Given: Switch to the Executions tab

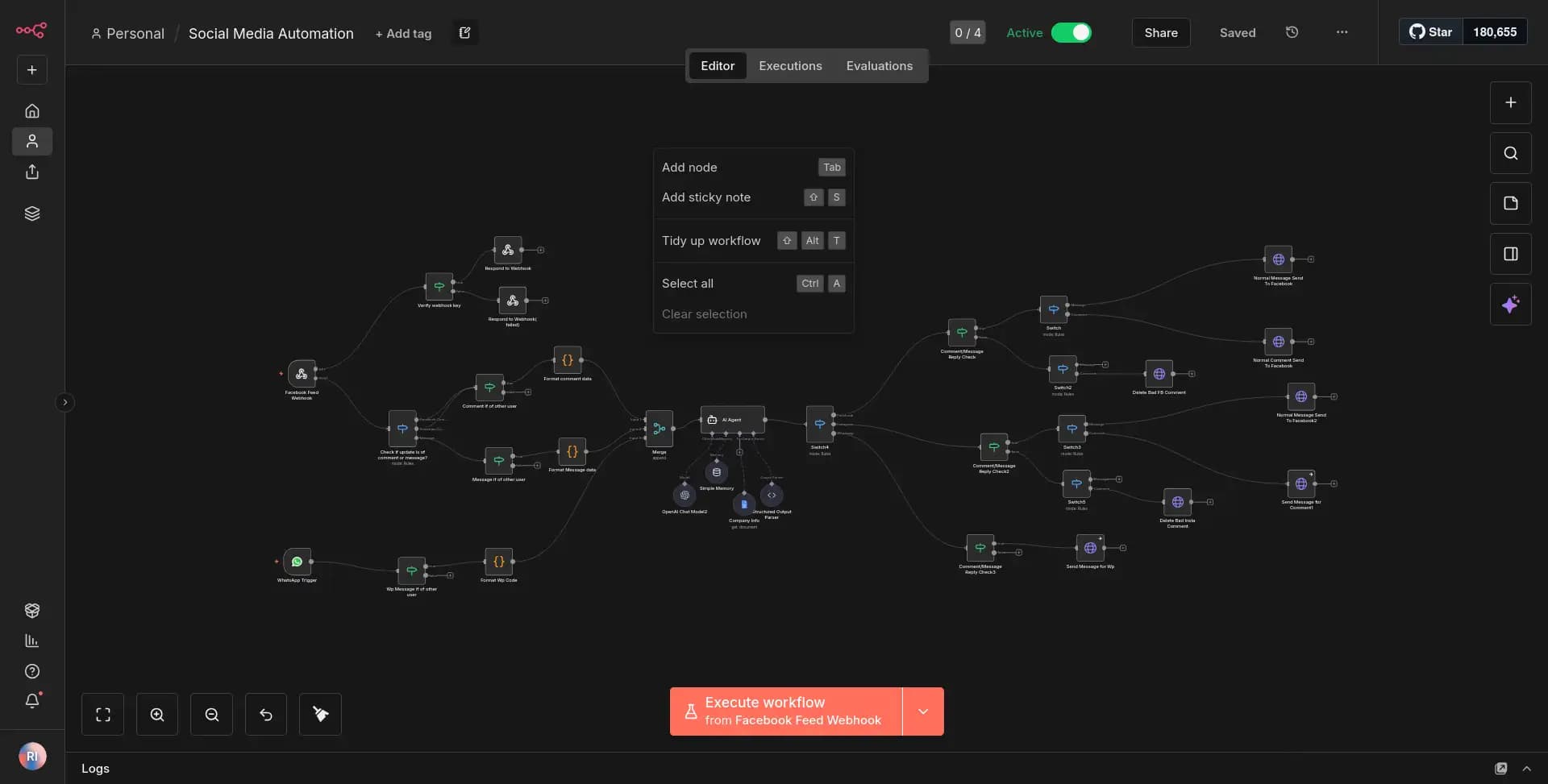Looking at the screenshot, I should (x=789, y=65).
